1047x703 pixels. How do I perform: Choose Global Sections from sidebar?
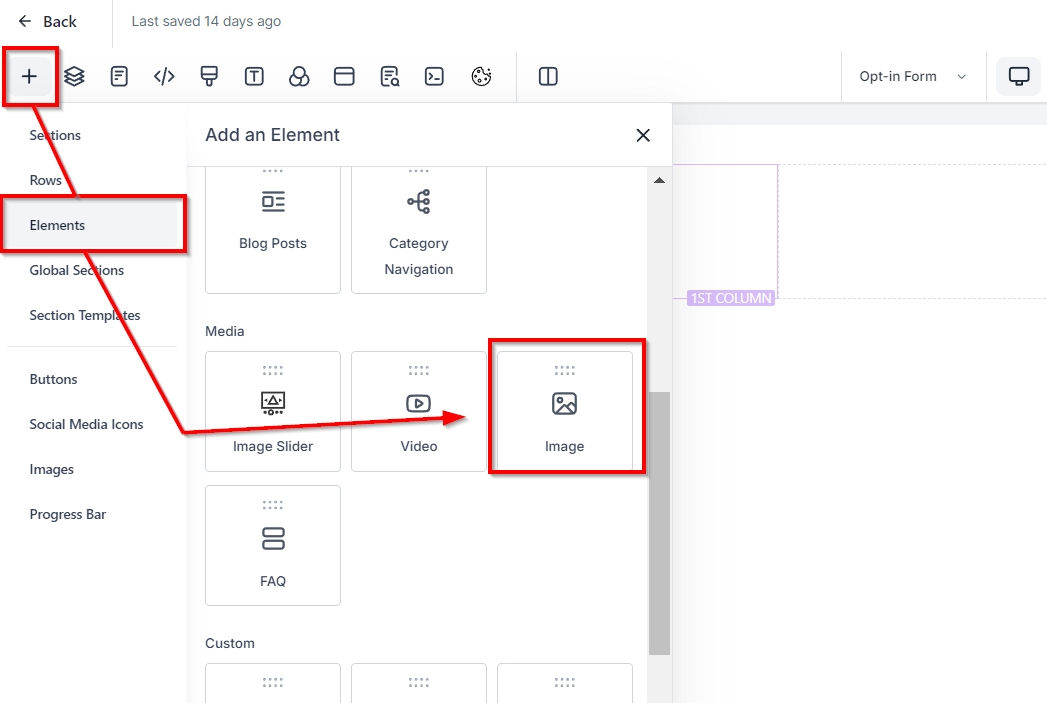(x=77, y=270)
